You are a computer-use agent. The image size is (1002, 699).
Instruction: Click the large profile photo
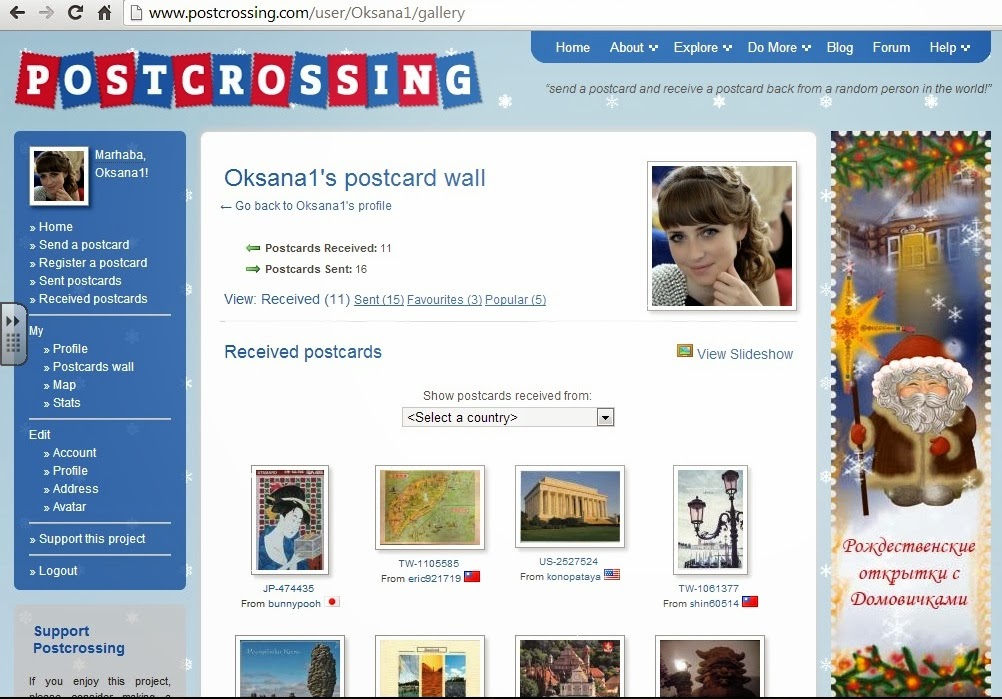721,236
